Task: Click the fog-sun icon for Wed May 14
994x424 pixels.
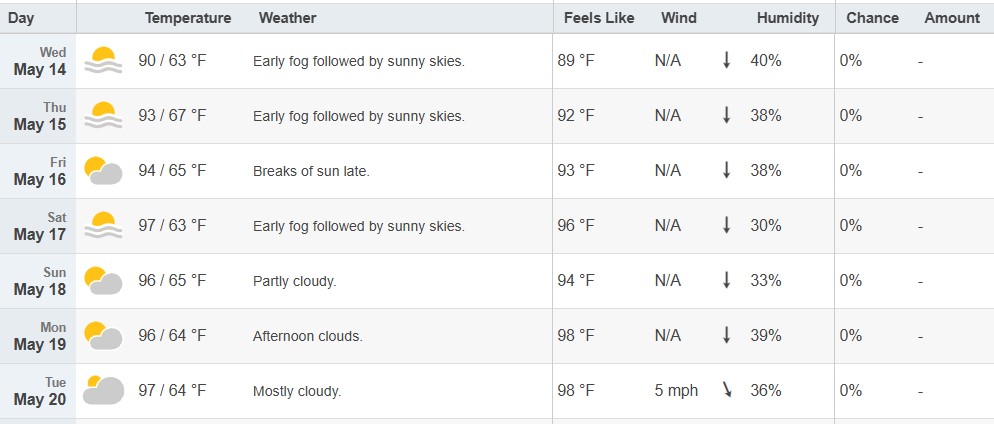Action: 103,61
